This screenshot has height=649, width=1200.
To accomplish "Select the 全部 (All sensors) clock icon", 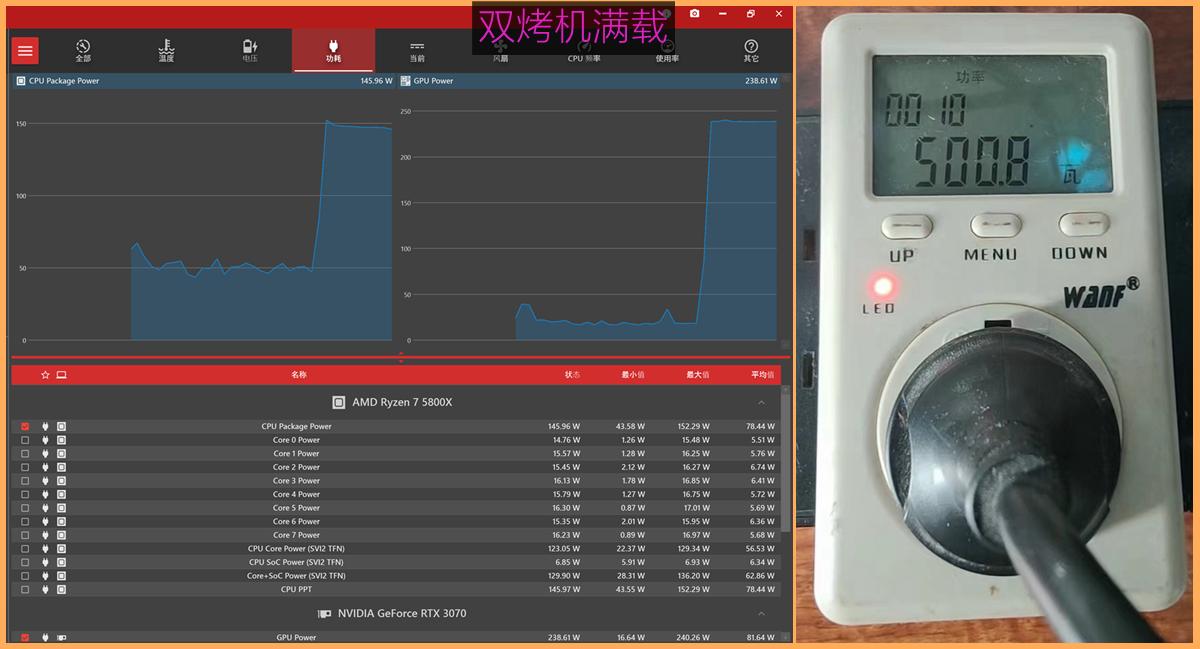I will (x=83, y=50).
